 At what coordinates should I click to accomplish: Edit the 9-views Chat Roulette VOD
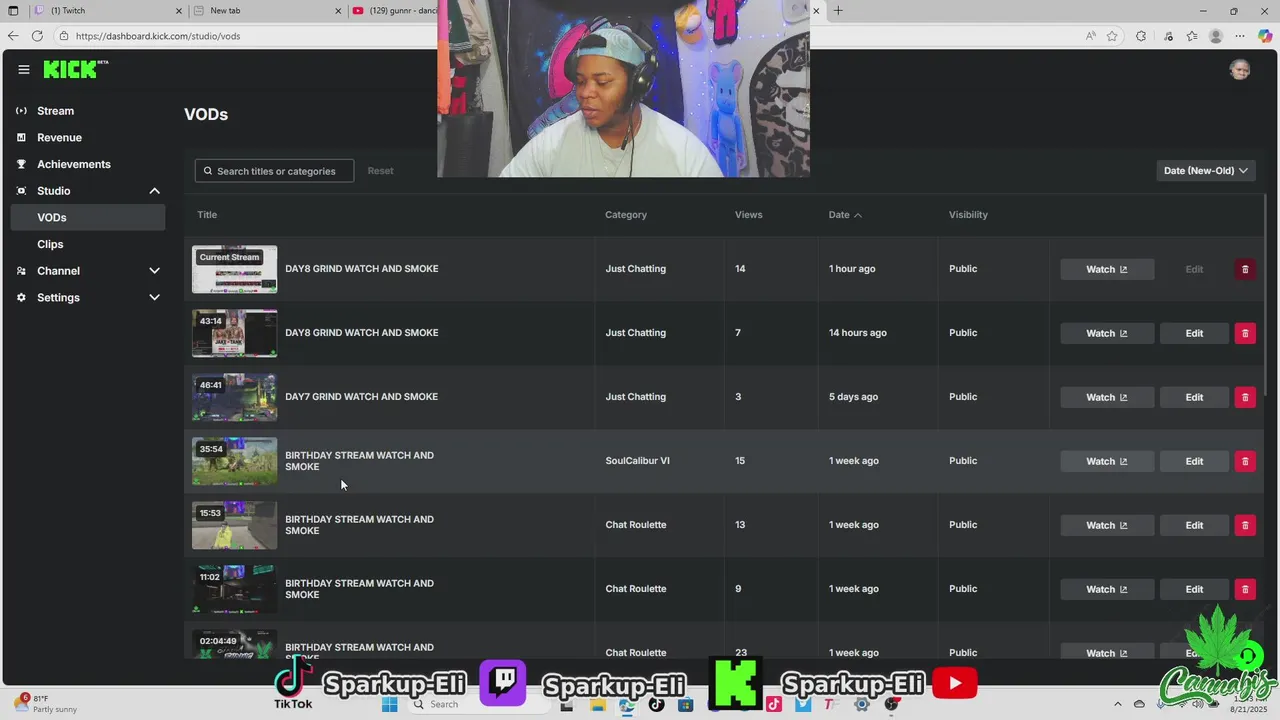pyautogui.click(x=1194, y=589)
